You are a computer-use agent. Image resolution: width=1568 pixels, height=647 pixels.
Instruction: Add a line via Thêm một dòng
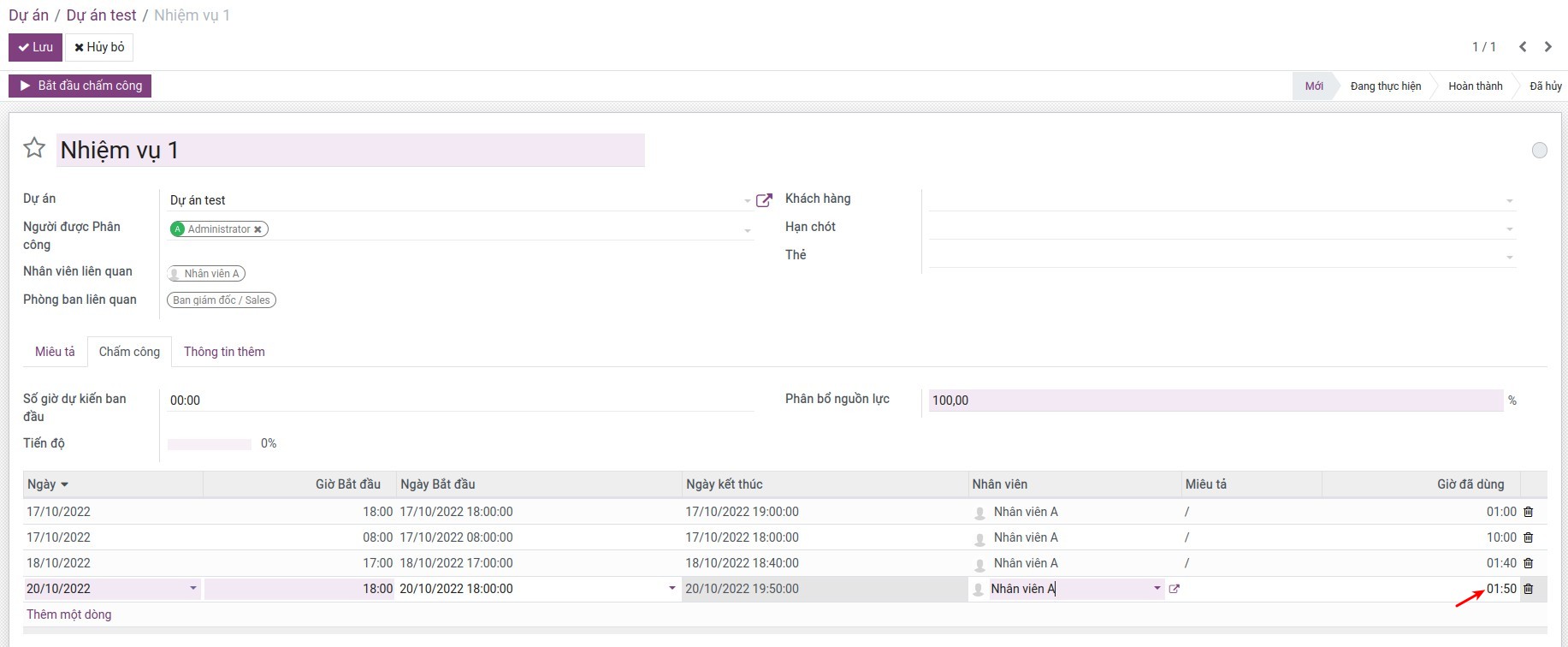[x=68, y=614]
